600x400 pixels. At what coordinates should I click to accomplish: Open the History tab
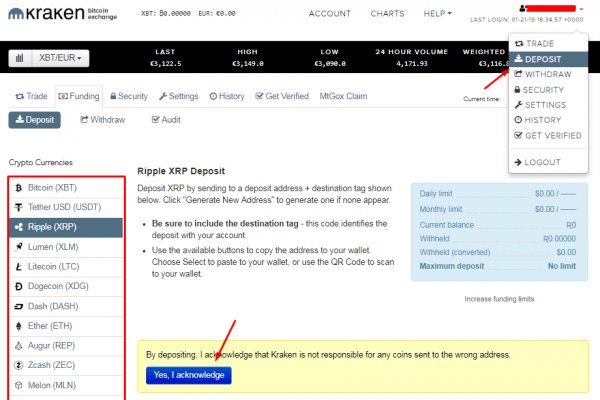pyautogui.click(x=227, y=96)
